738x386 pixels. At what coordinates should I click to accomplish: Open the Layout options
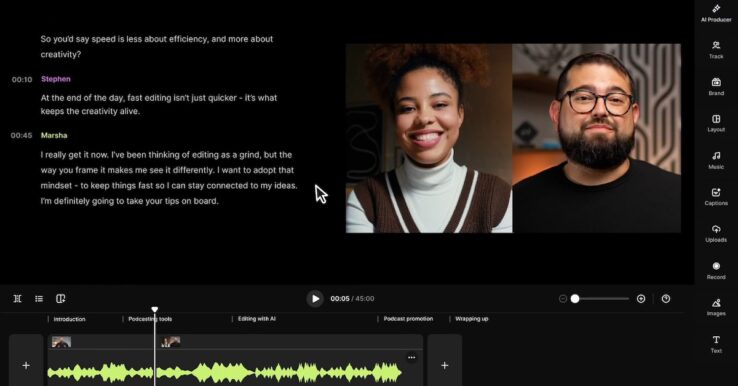(x=716, y=123)
